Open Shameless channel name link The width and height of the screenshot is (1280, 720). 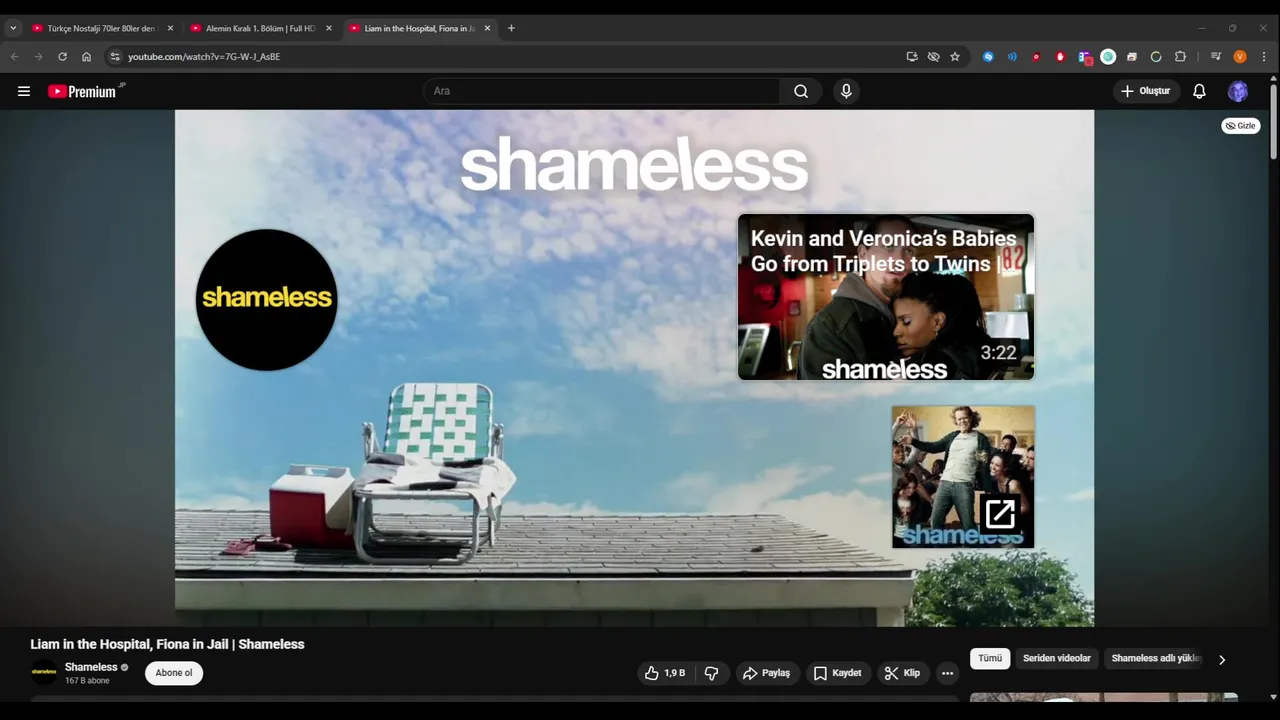[91, 667]
